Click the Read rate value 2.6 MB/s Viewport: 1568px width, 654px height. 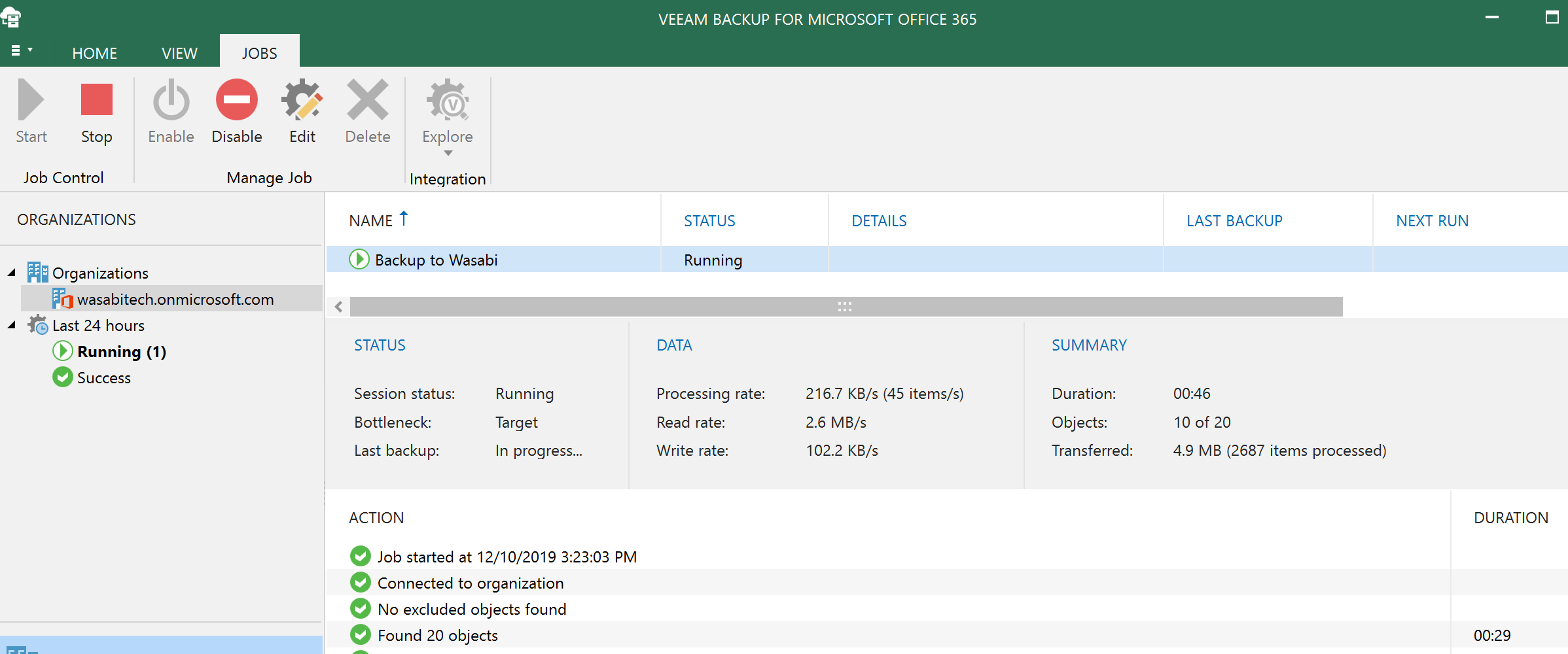click(836, 422)
